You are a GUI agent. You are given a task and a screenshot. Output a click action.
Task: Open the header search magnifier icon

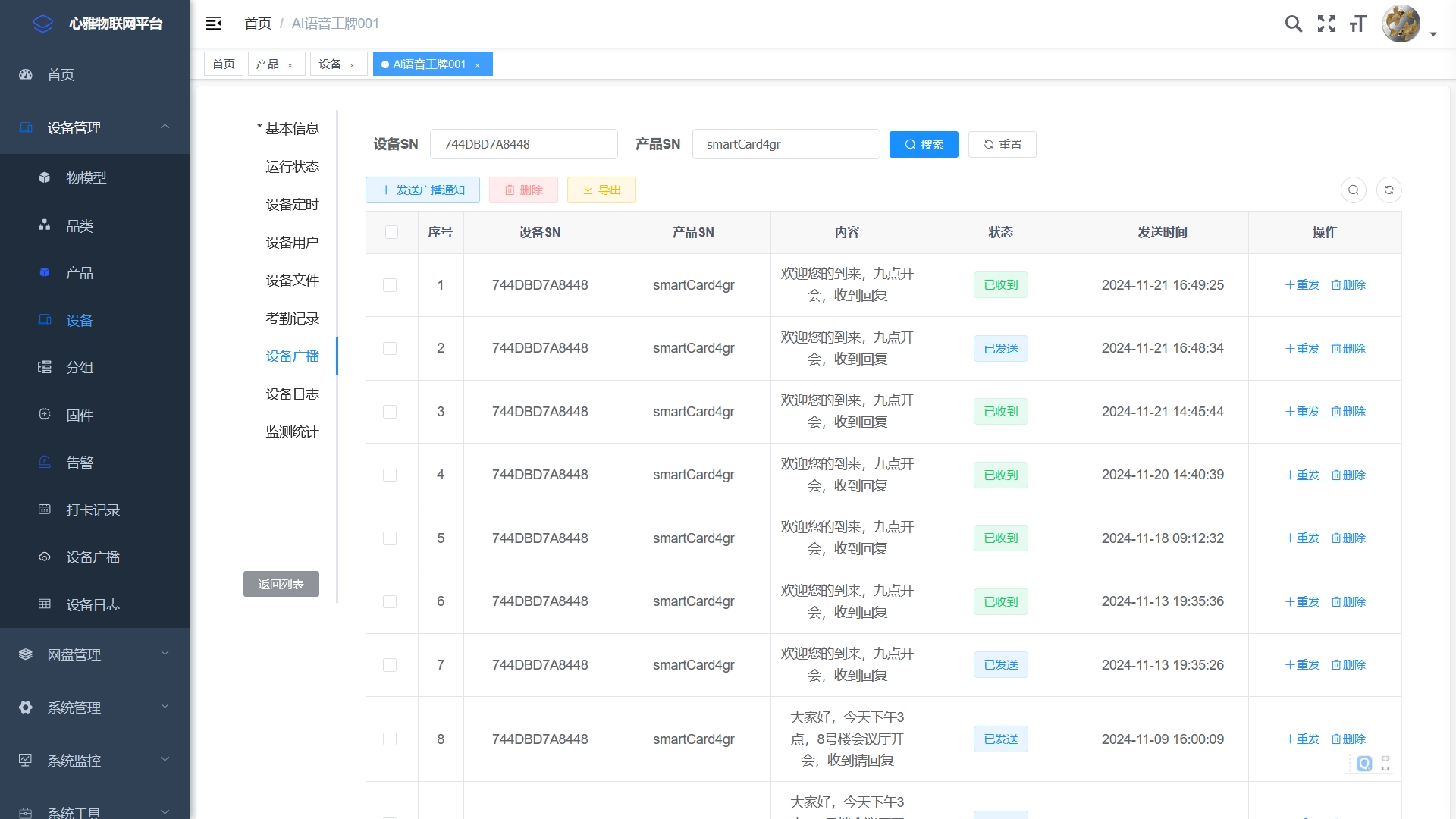pos(1293,24)
